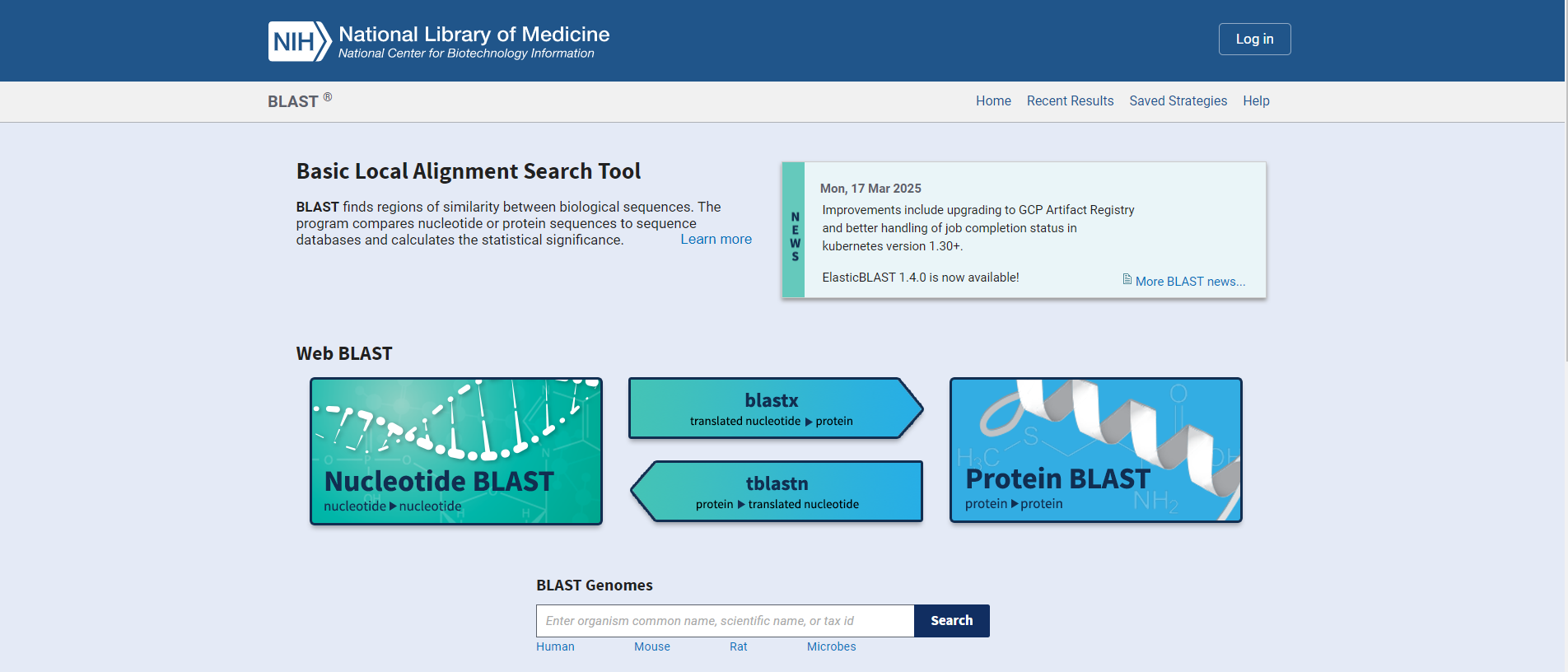The image size is (1568, 672).
Task: Select the Microbes genome quick link
Action: [x=831, y=647]
